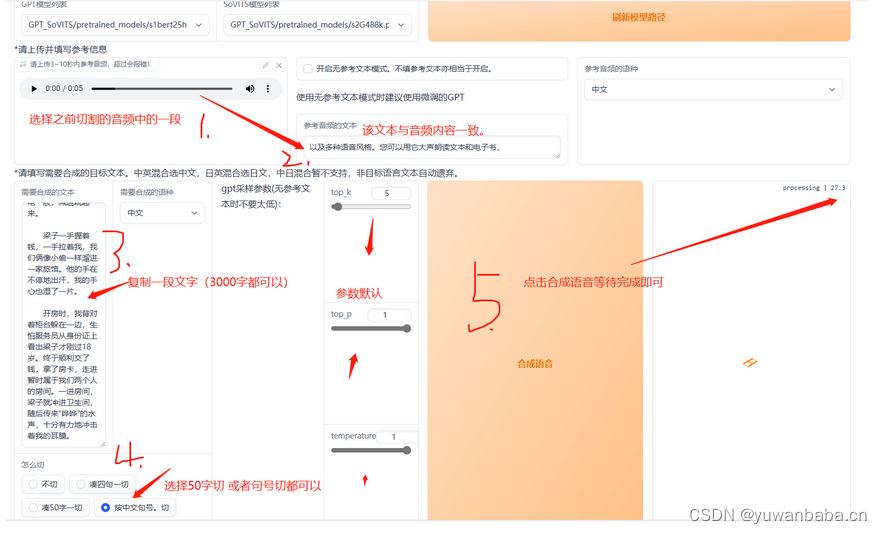
Task: Adjust the top_k slider
Action: click(x=371, y=207)
